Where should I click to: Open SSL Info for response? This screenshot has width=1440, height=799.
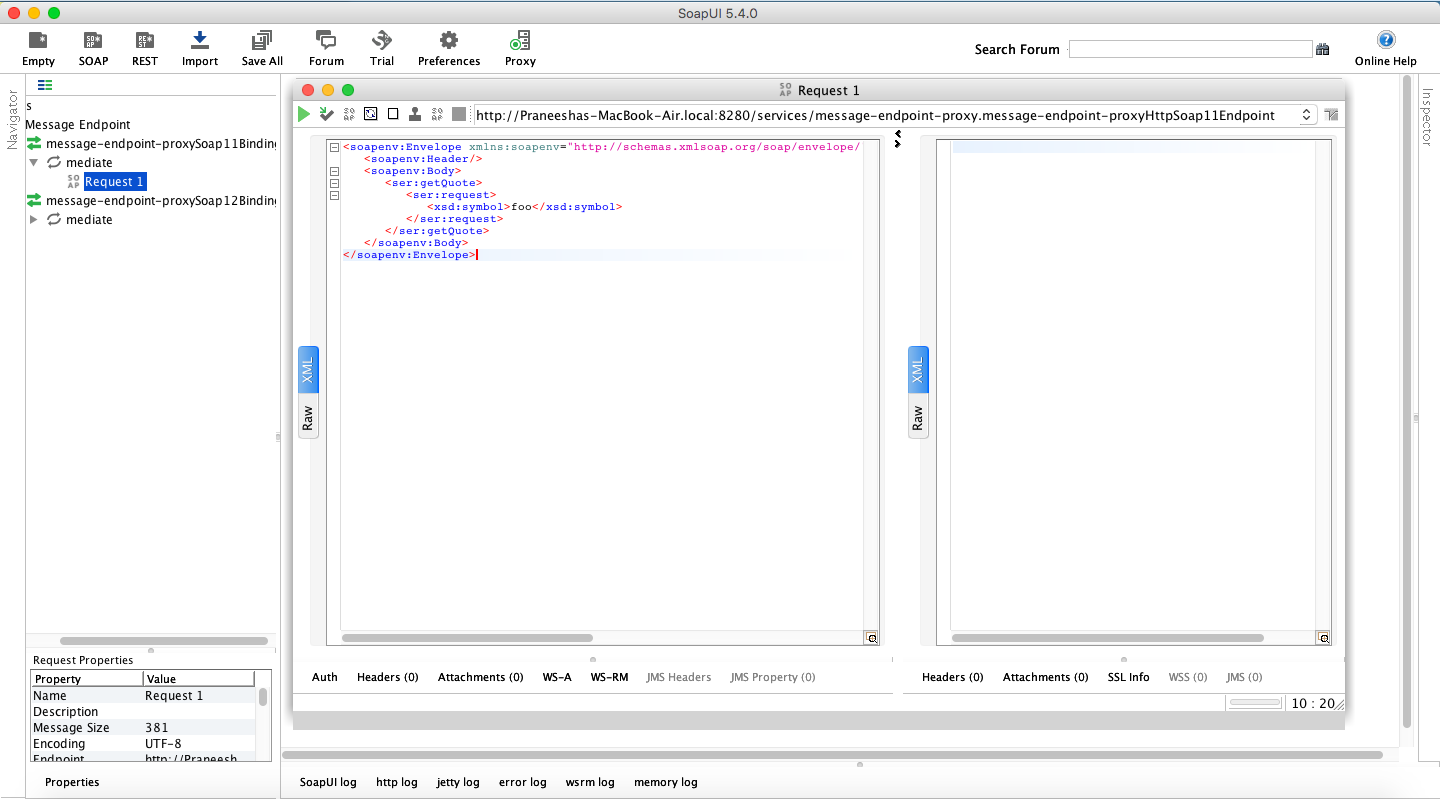point(1128,677)
